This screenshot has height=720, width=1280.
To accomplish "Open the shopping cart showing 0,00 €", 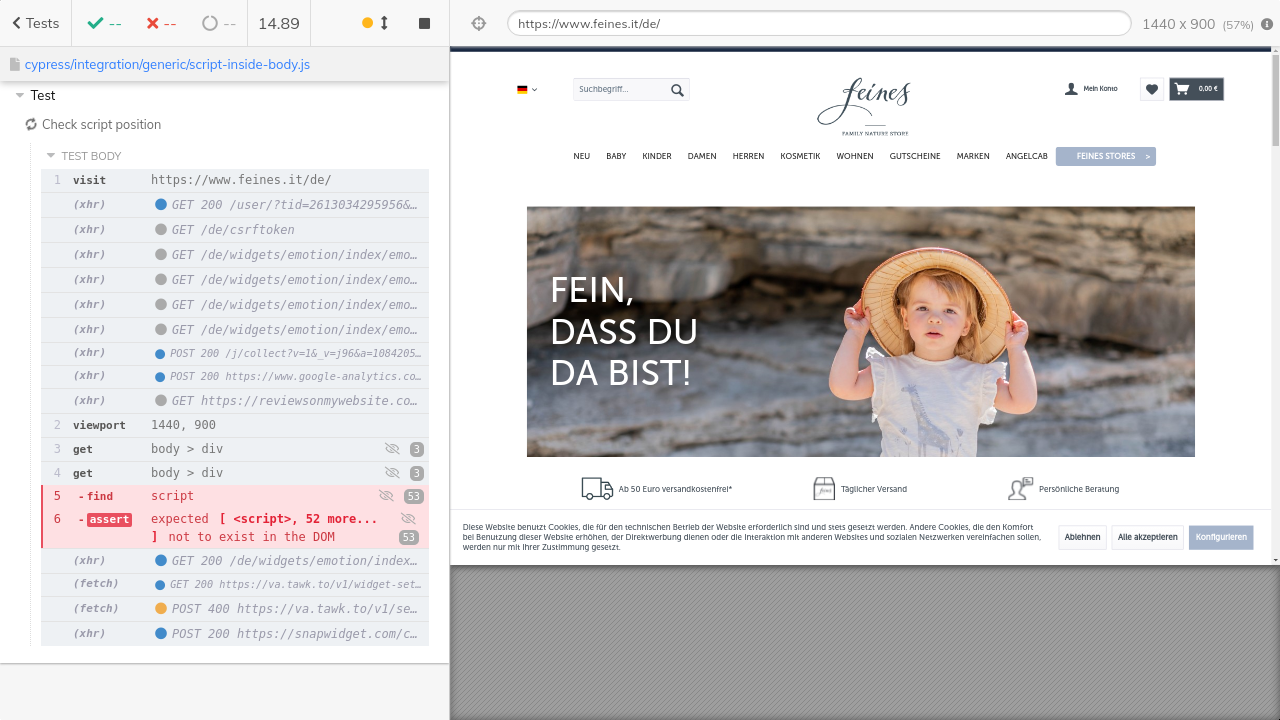I will [x=1196, y=89].
